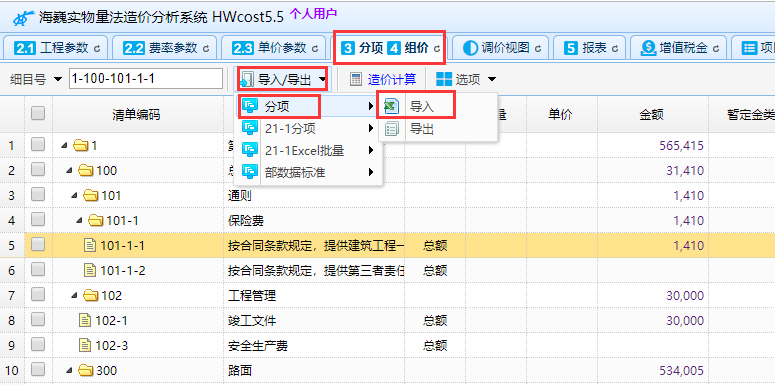Click the icon beside 21-1分项 menu entry
Screen dimensions: 775x385
point(251,128)
